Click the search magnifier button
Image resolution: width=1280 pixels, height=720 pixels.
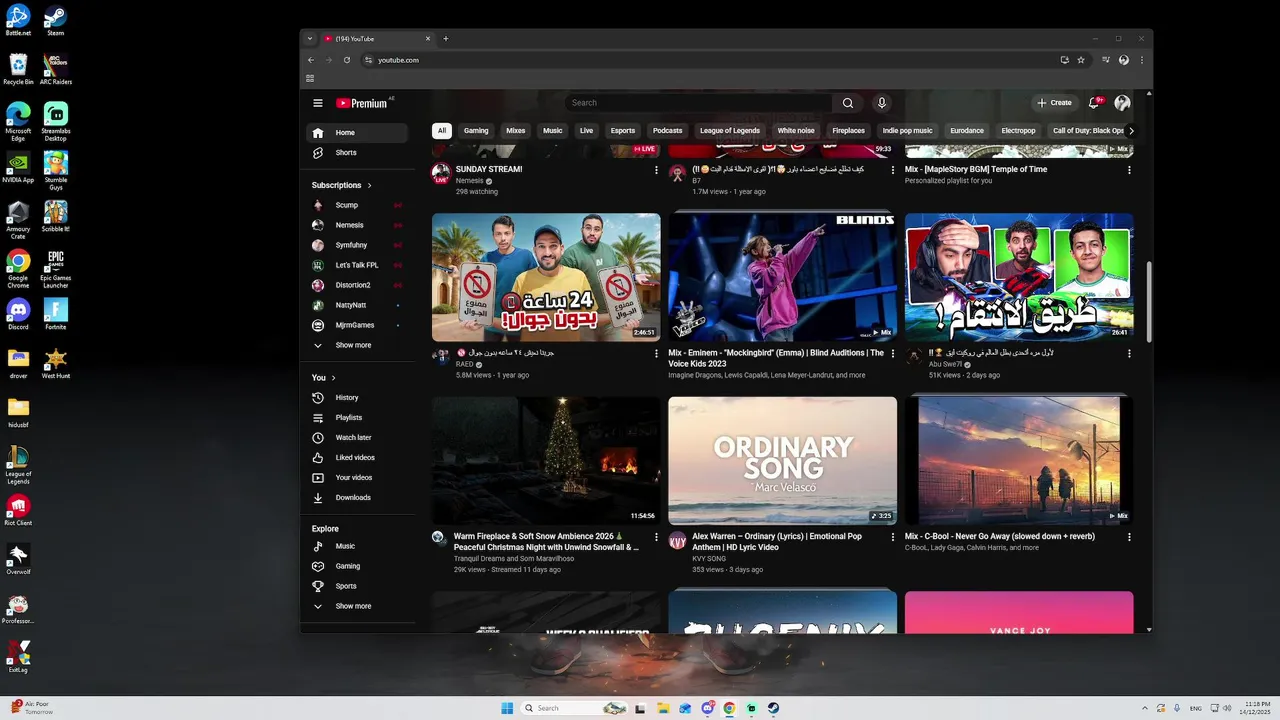coord(848,103)
